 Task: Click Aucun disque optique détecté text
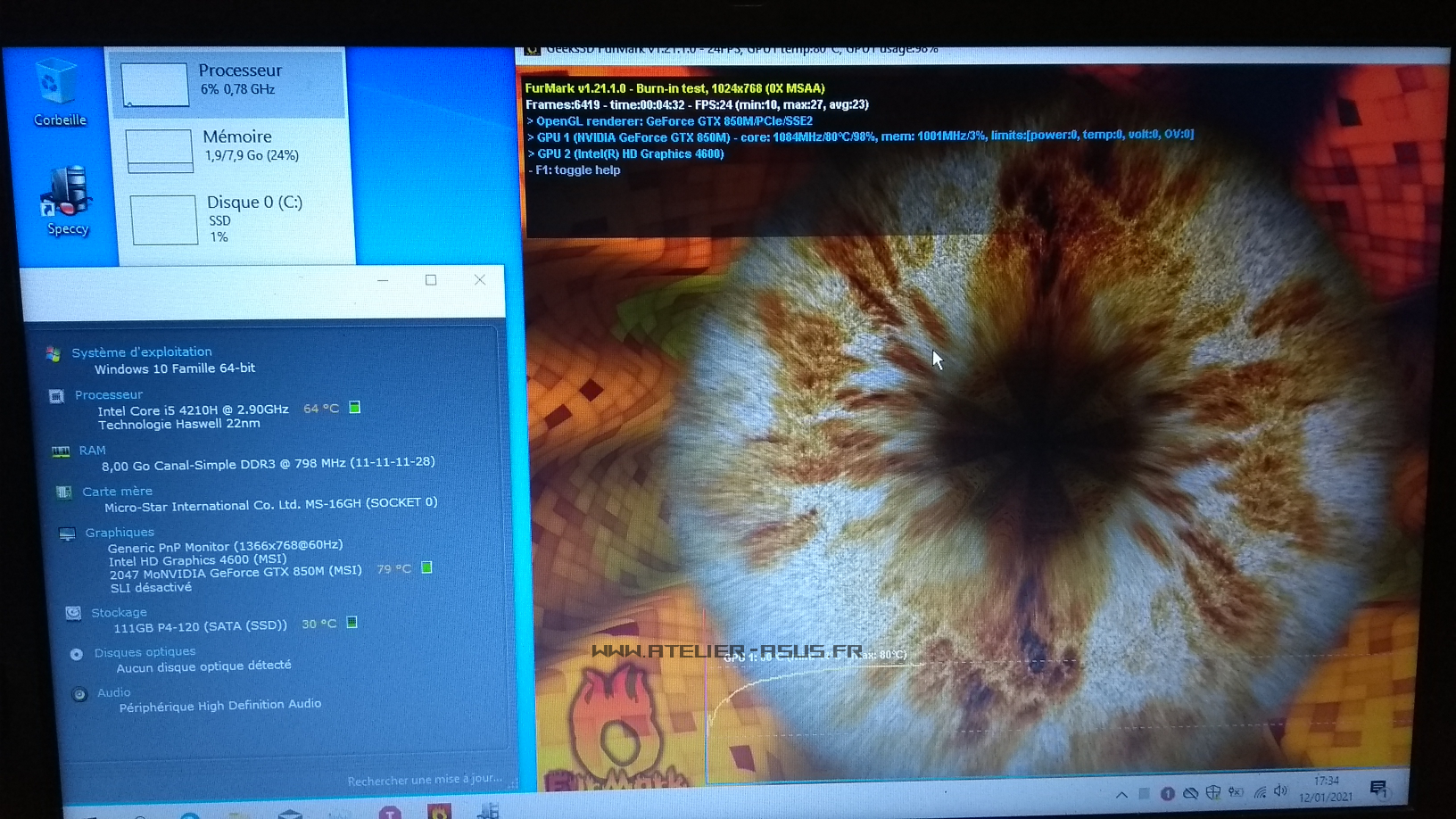pos(203,666)
